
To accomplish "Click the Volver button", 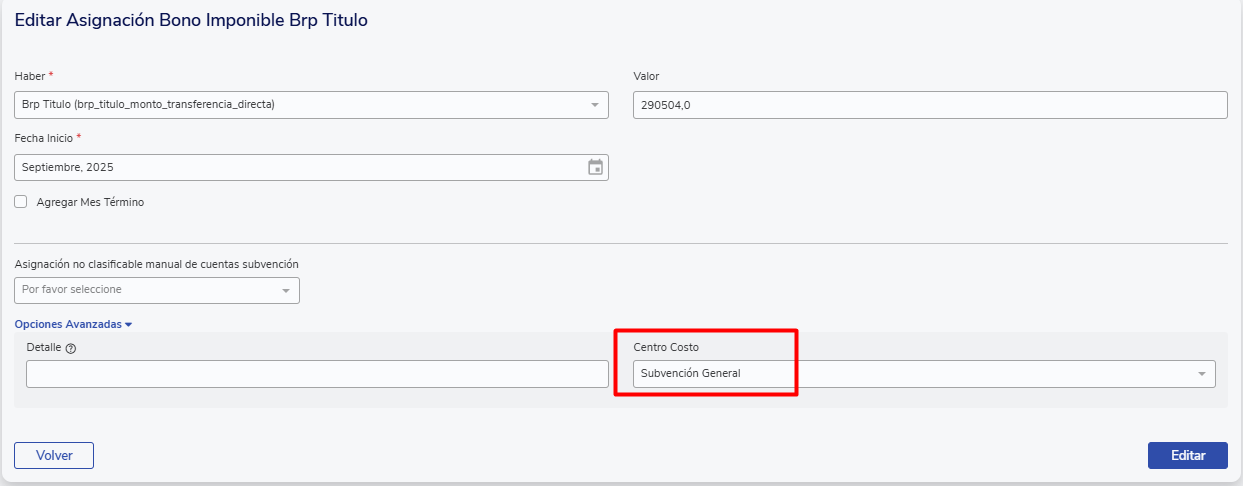I will tap(54, 455).
